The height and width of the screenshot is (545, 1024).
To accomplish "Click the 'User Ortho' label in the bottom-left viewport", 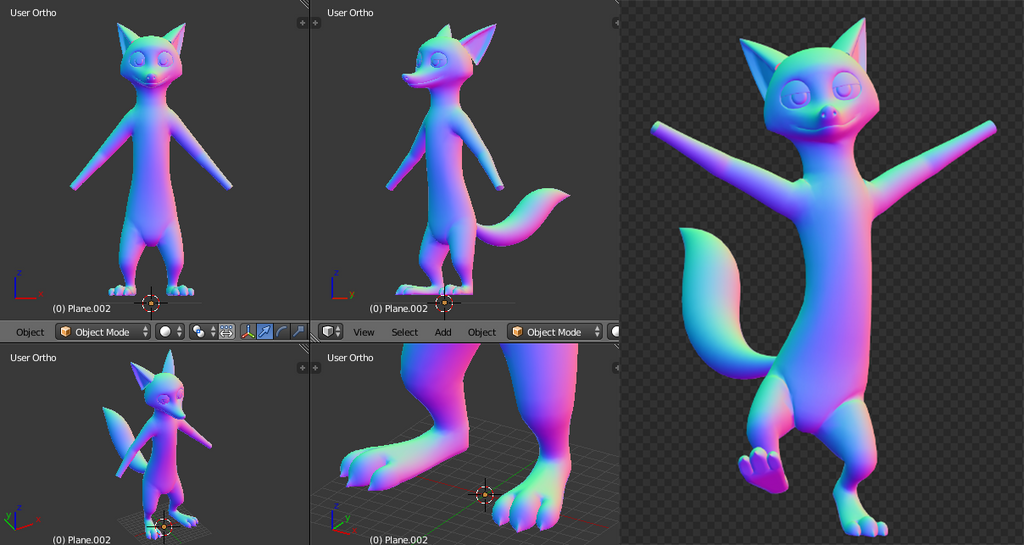I will 33,358.
